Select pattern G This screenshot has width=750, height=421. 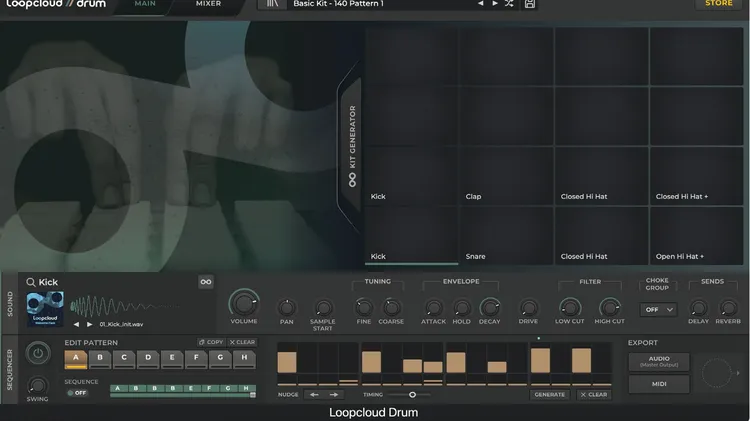220,359
